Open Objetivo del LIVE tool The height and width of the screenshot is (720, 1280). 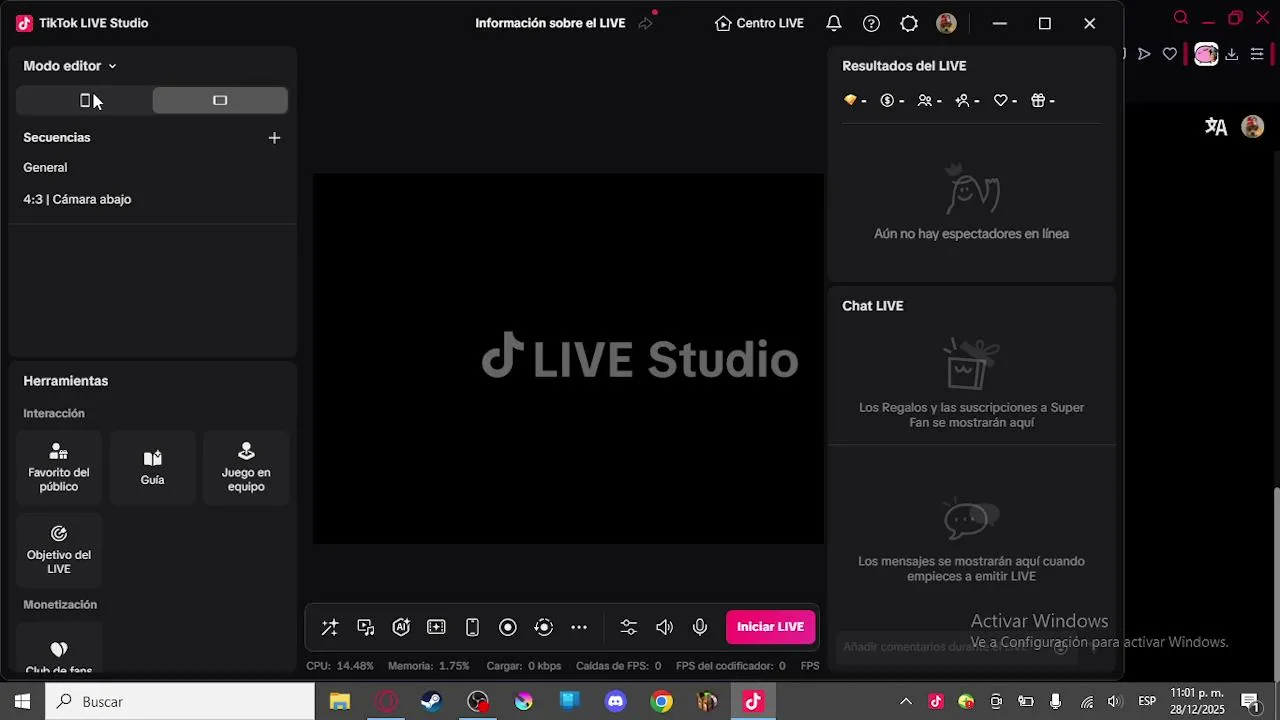[59, 549]
